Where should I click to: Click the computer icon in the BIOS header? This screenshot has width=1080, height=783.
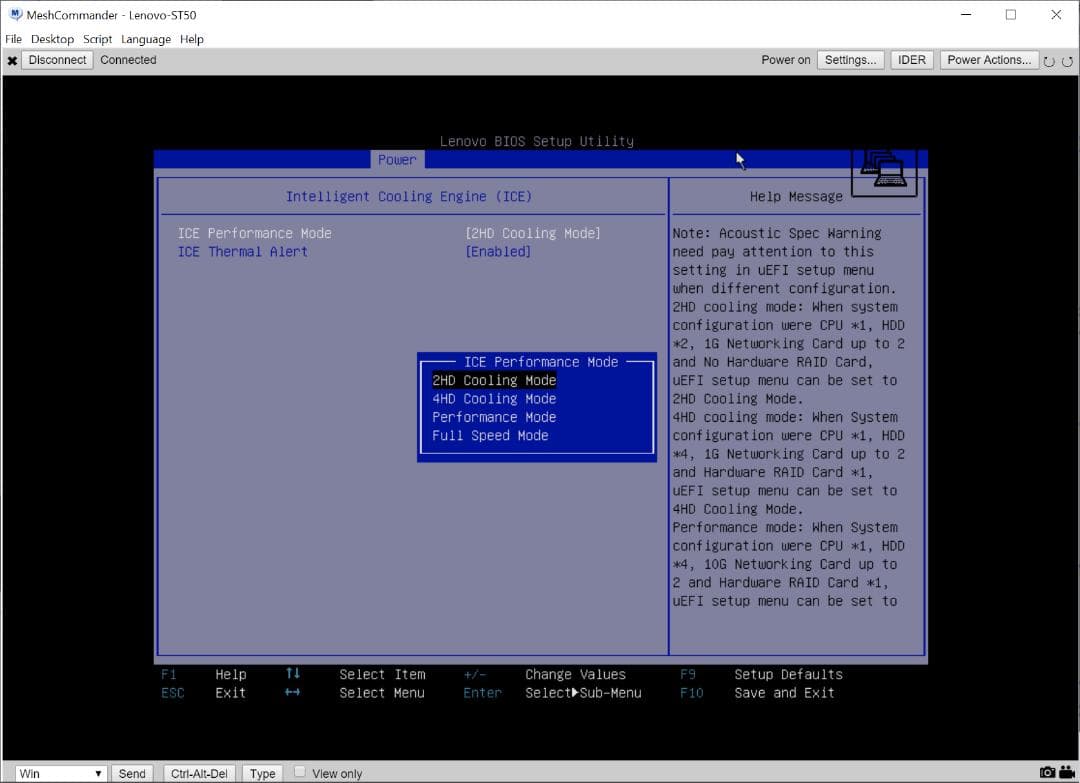point(883,171)
